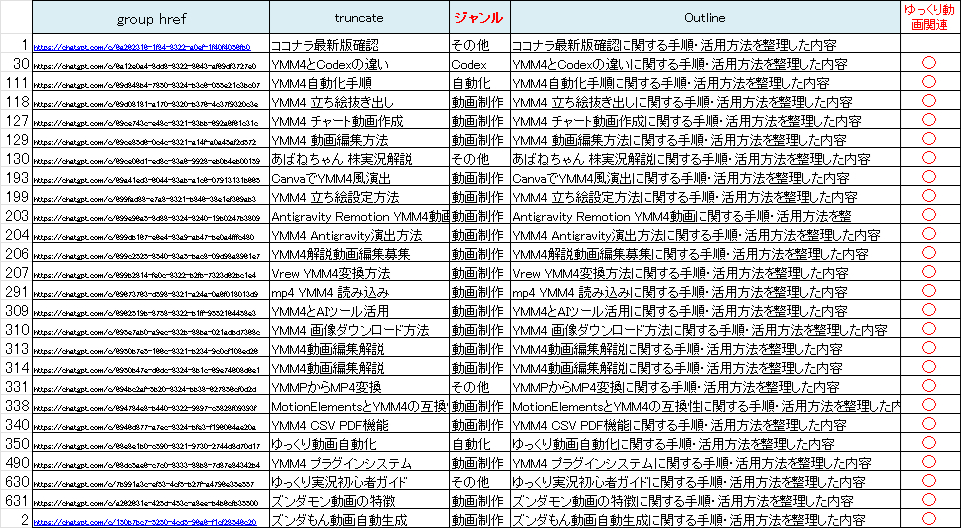Select cell 'YMM4自動化手順' in truncate column
This screenshot has width=961, height=528.
(359, 82)
